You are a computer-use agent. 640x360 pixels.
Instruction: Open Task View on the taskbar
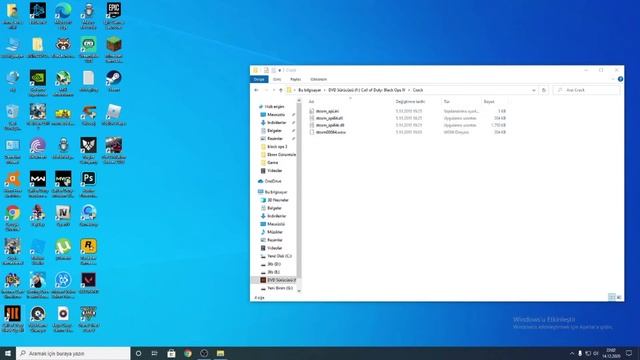[154, 353]
